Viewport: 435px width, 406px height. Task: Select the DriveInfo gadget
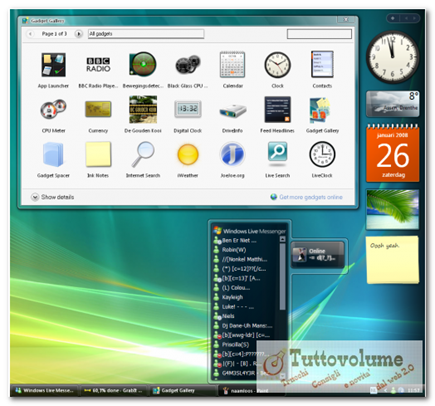tap(232, 111)
